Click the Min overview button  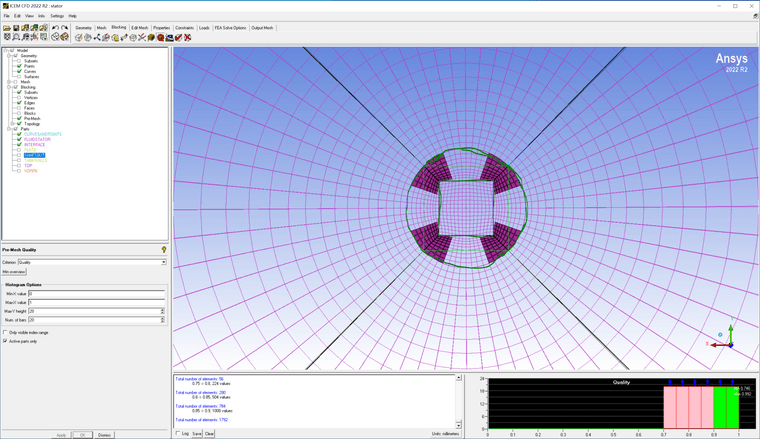pos(14,271)
